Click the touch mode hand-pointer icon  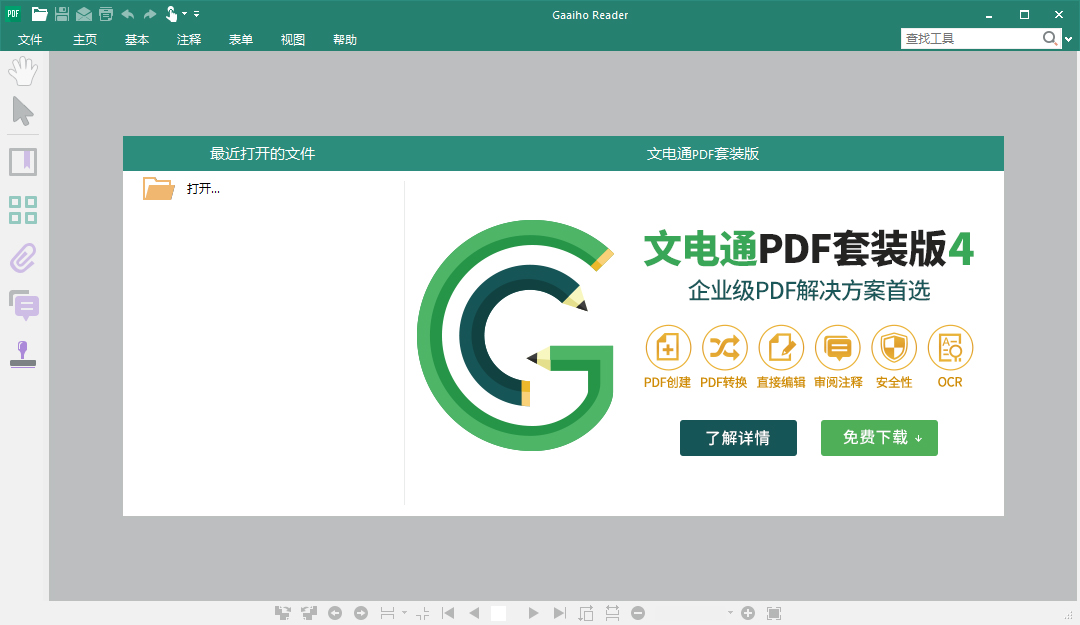[172, 14]
